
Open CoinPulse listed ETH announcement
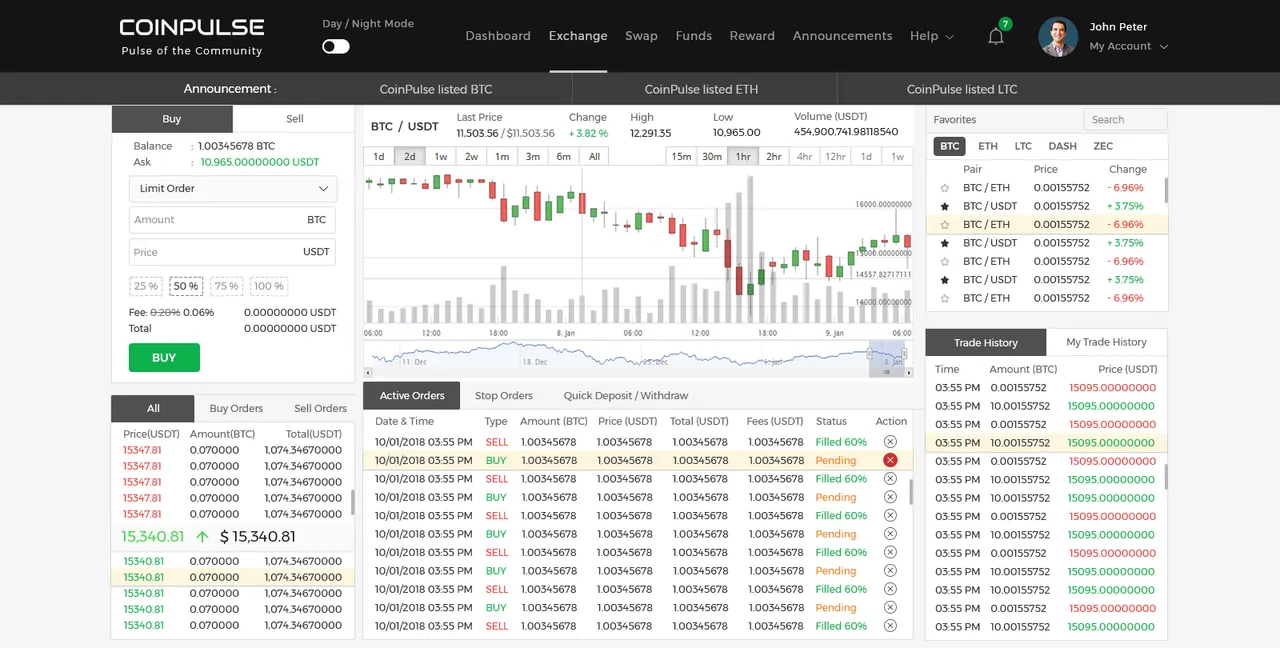click(701, 89)
